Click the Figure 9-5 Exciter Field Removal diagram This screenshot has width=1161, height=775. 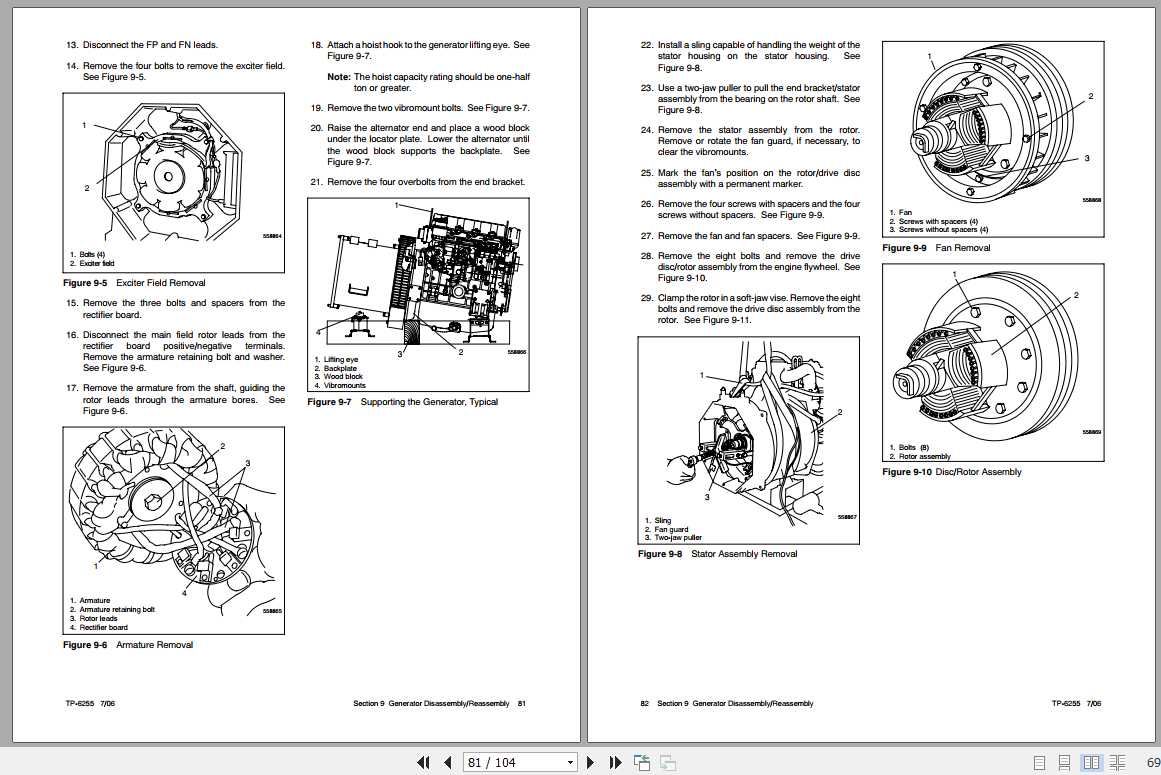click(x=173, y=182)
